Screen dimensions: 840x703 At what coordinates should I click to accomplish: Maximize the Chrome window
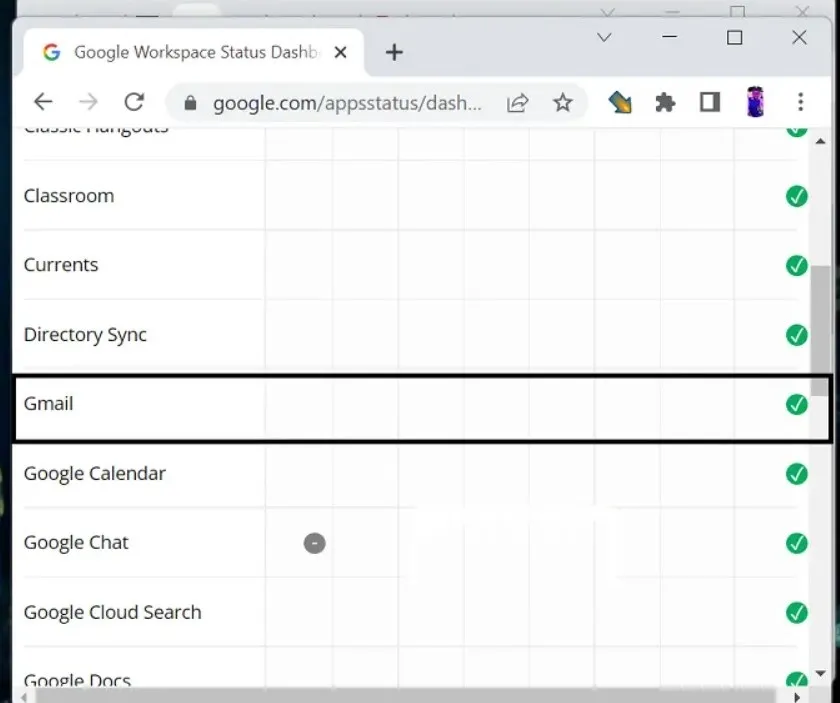point(734,38)
